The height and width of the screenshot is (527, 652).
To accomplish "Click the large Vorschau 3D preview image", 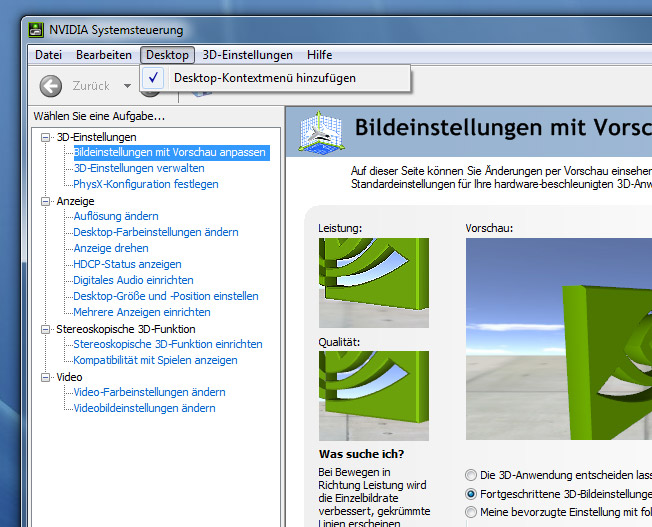I will point(559,339).
